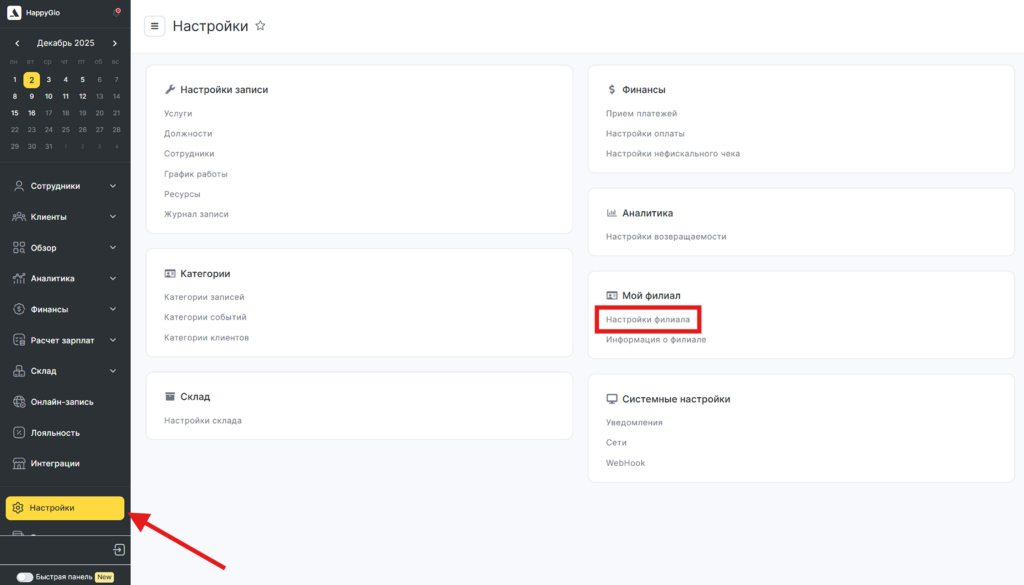This screenshot has height=585, width=1024.
Task: Click the notification pin icon near HappyGio
Action: coord(116,13)
